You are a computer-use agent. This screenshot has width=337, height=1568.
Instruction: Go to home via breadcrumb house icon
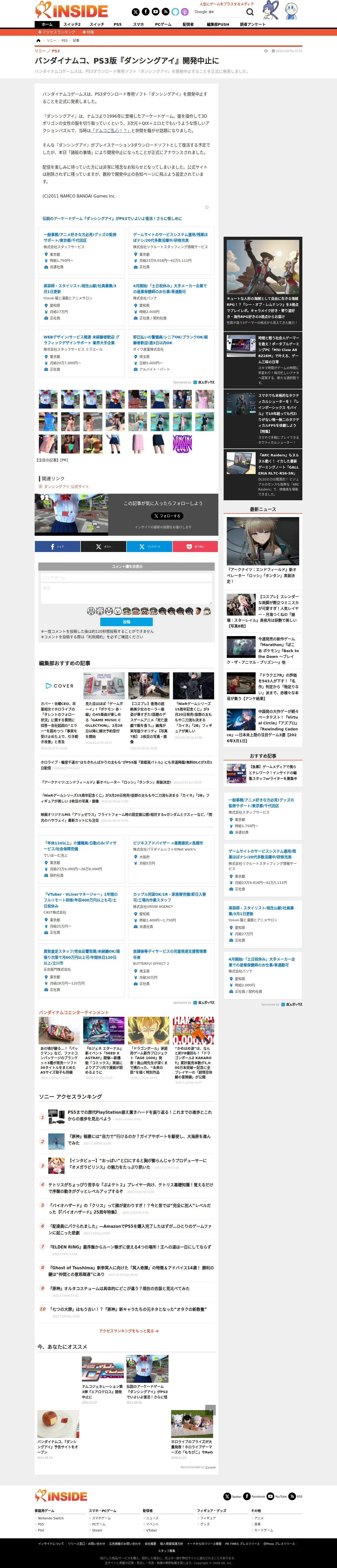pos(38,41)
